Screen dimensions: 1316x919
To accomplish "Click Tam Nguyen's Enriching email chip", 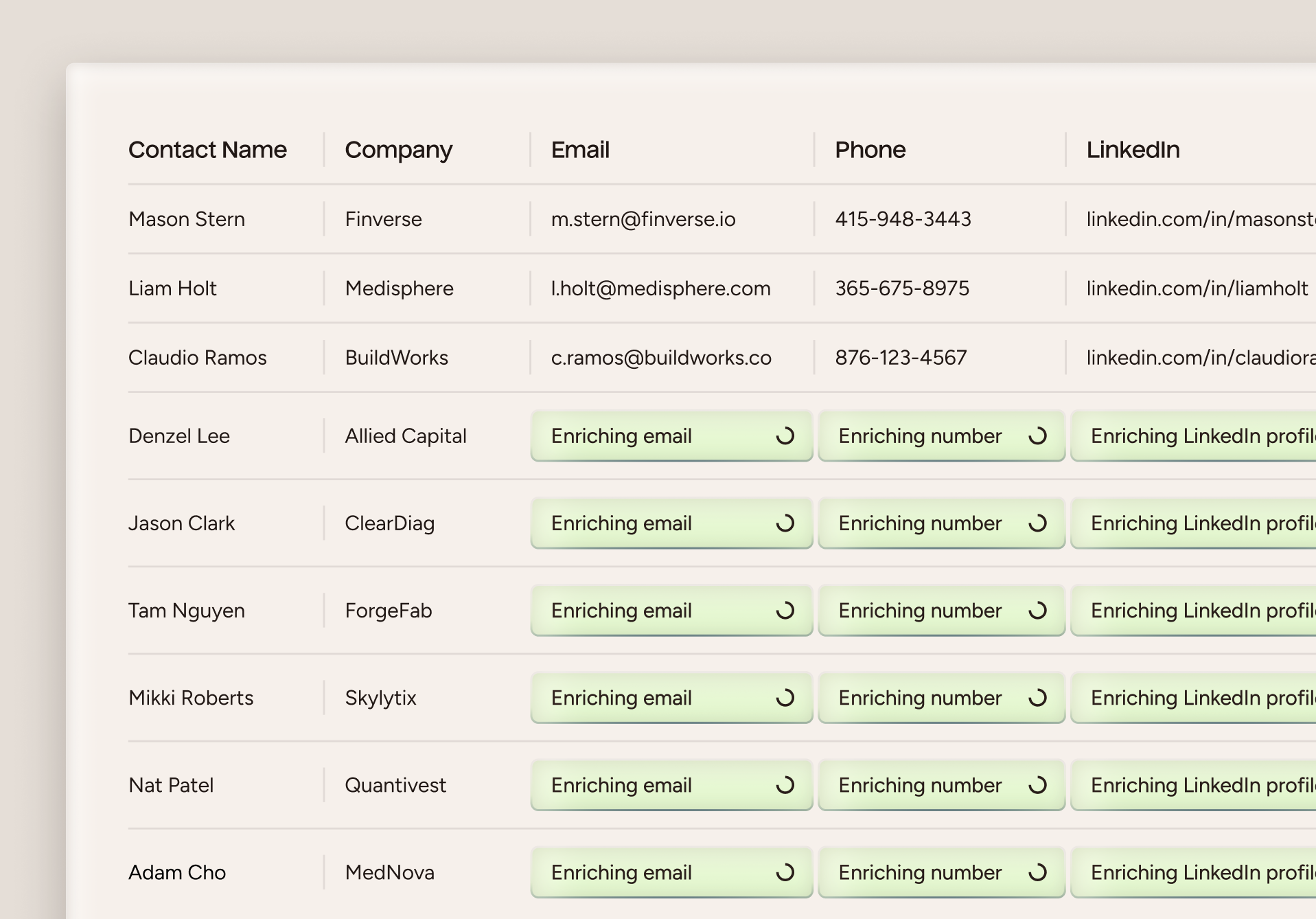I will 671,611.
